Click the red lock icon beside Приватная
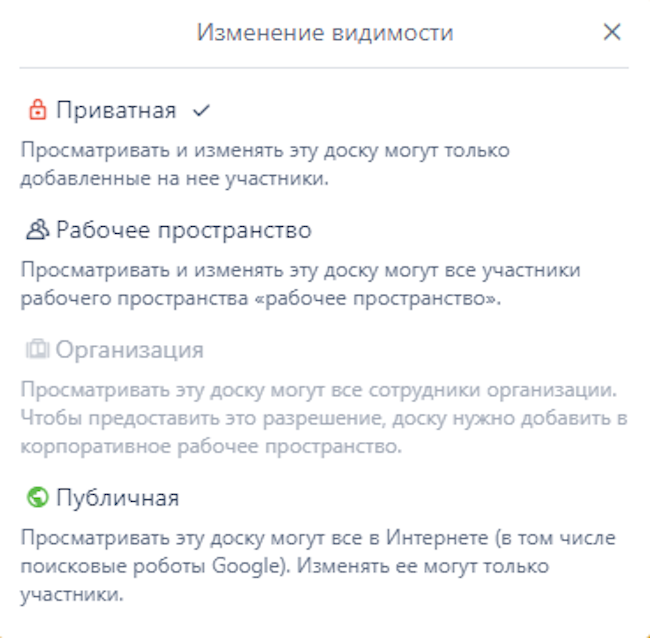Image resolution: width=650 pixels, height=638 pixels. pyautogui.click(x=37, y=110)
